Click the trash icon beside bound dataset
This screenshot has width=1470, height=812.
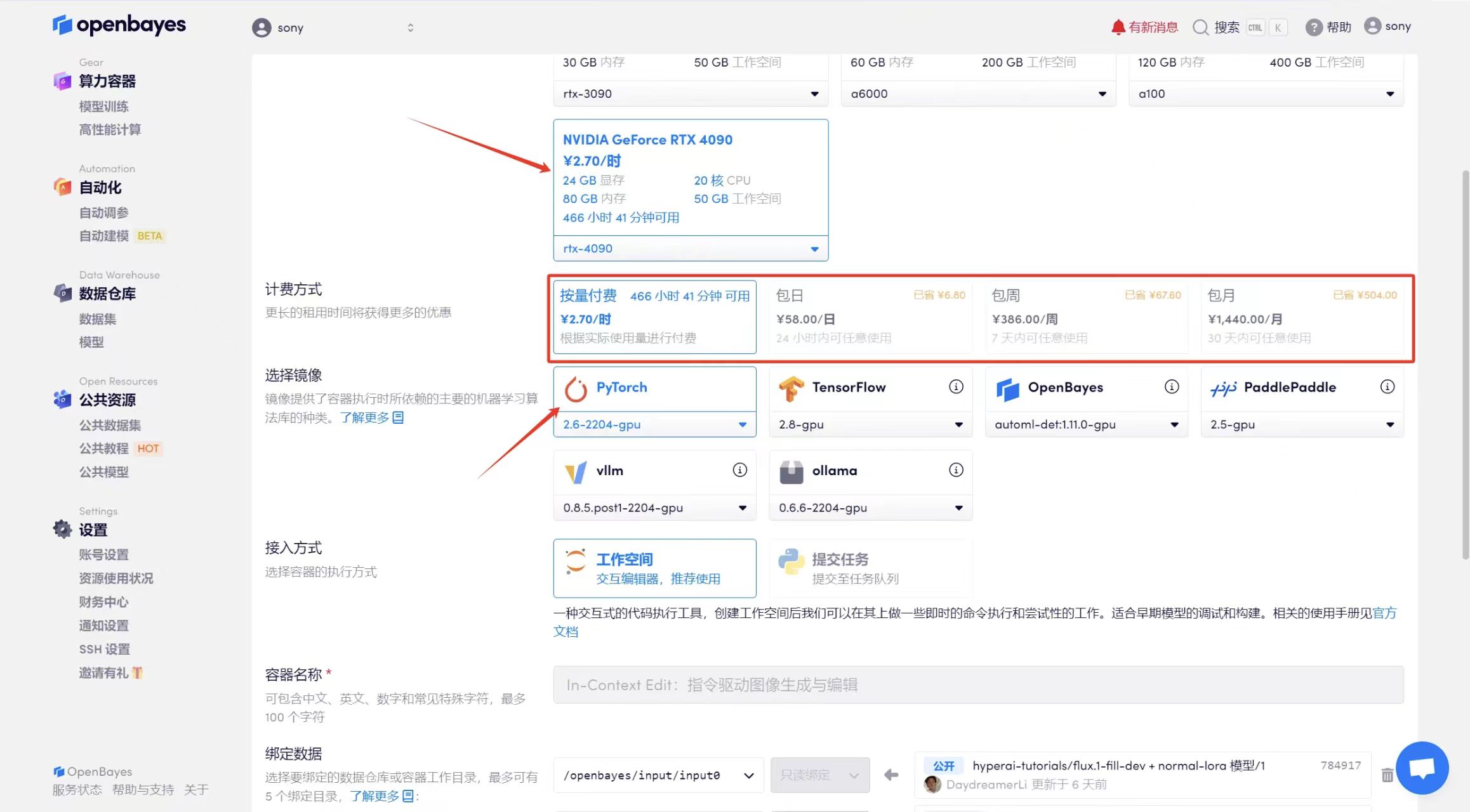(1387, 775)
